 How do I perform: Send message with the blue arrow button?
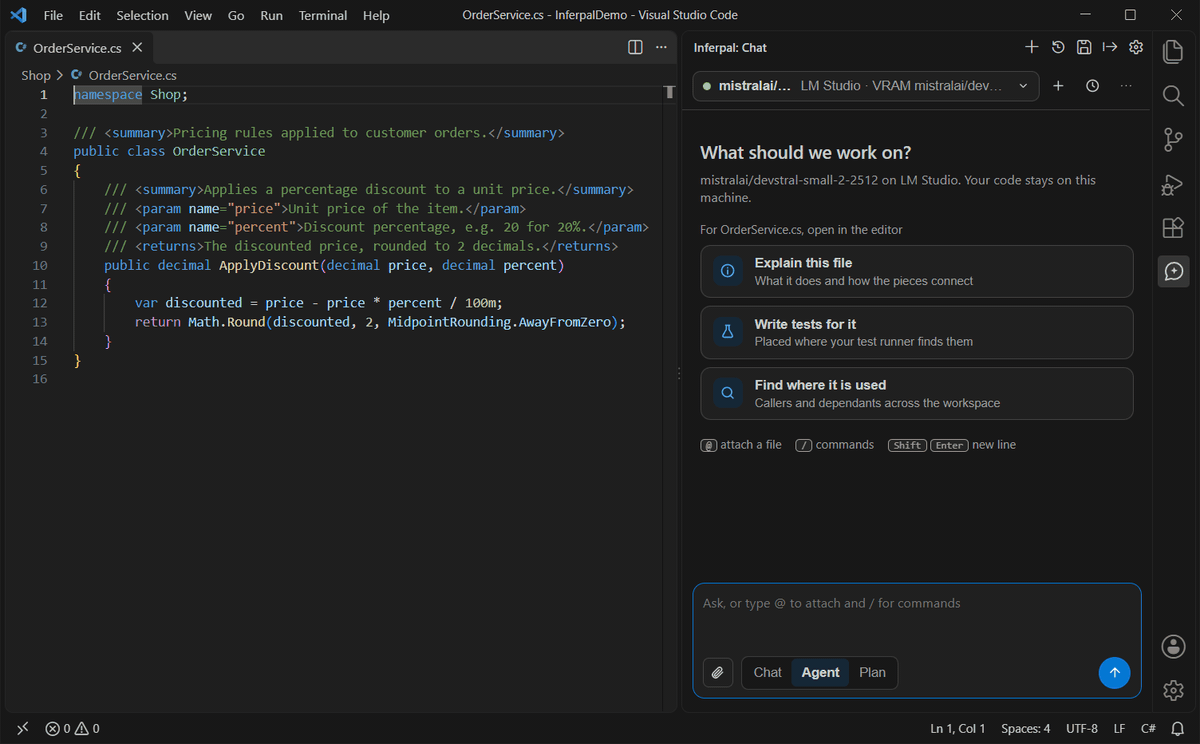[1114, 673]
